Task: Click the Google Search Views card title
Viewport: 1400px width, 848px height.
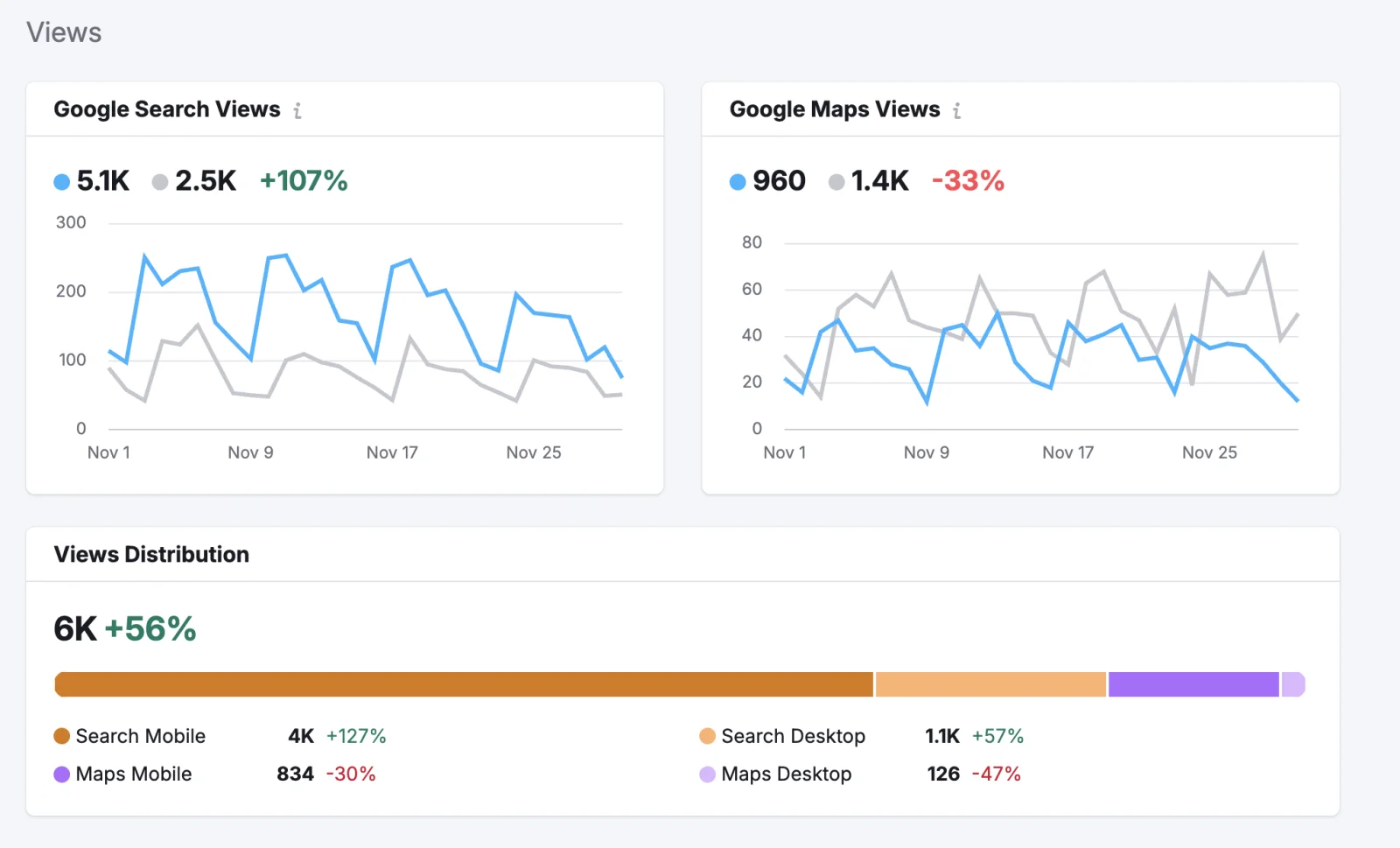Action: 167,109
